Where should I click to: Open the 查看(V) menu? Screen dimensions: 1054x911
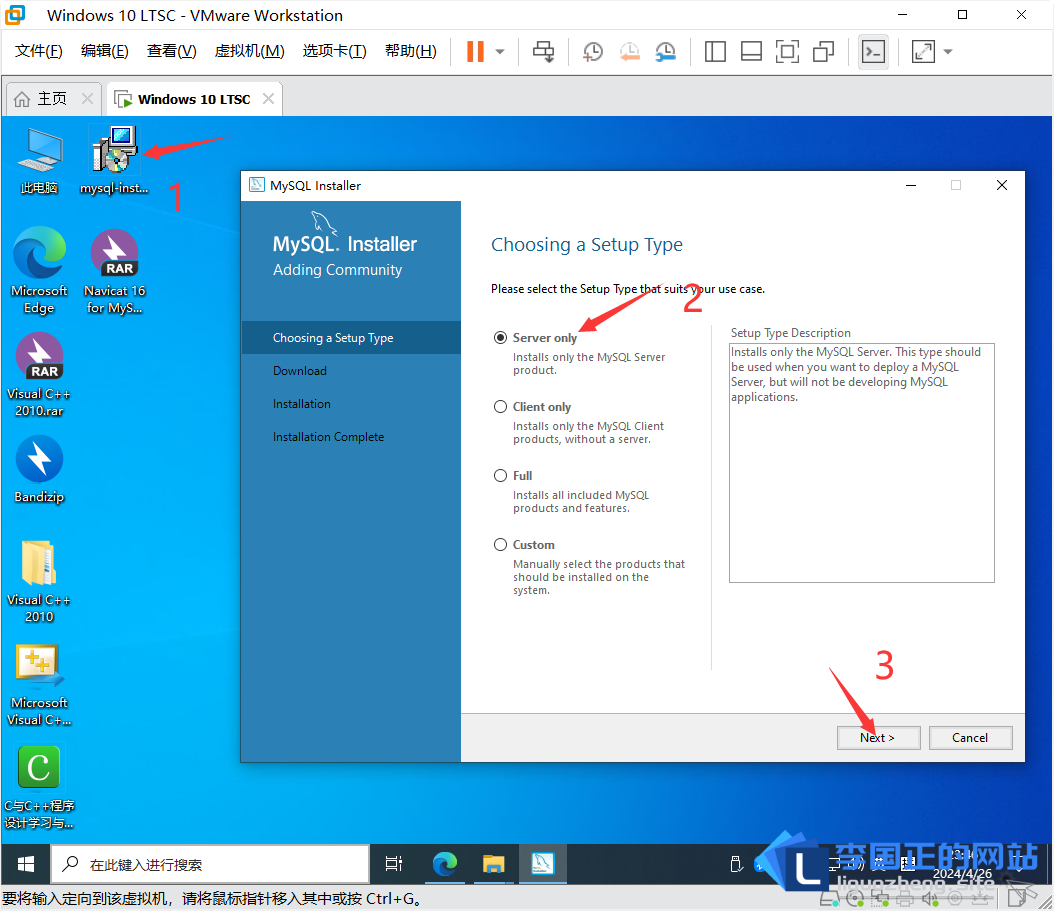pyautogui.click(x=171, y=51)
